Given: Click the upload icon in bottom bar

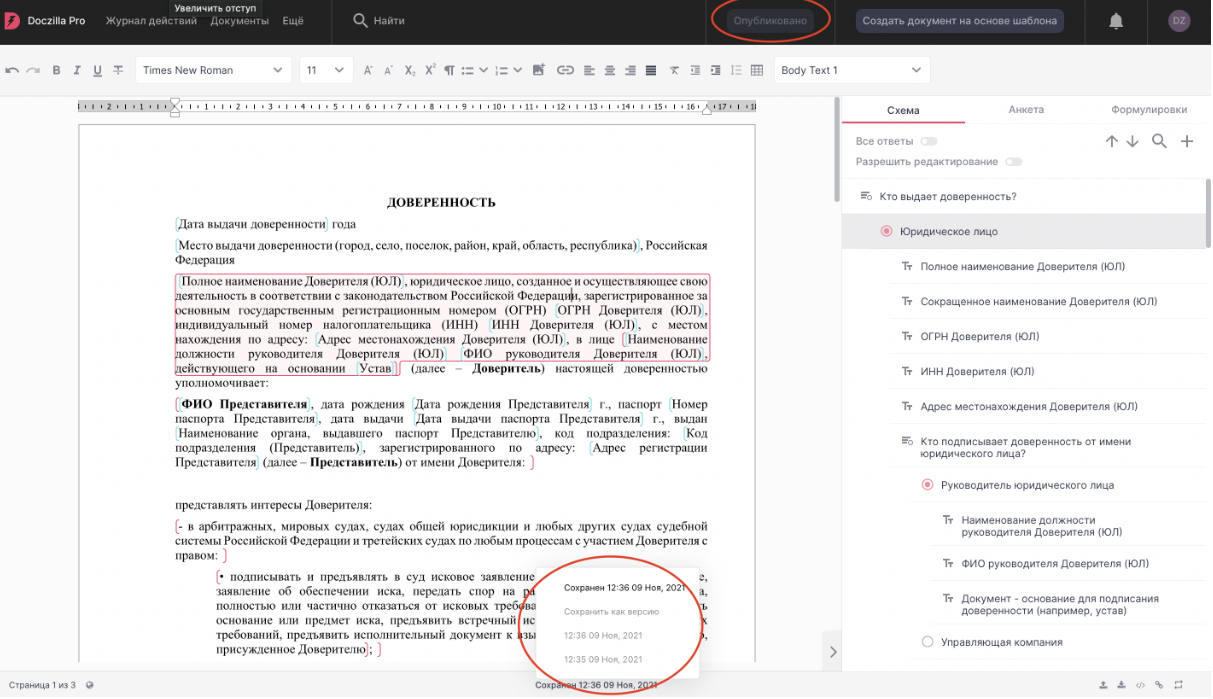Looking at the screenshot, I should pos(1103,685).
